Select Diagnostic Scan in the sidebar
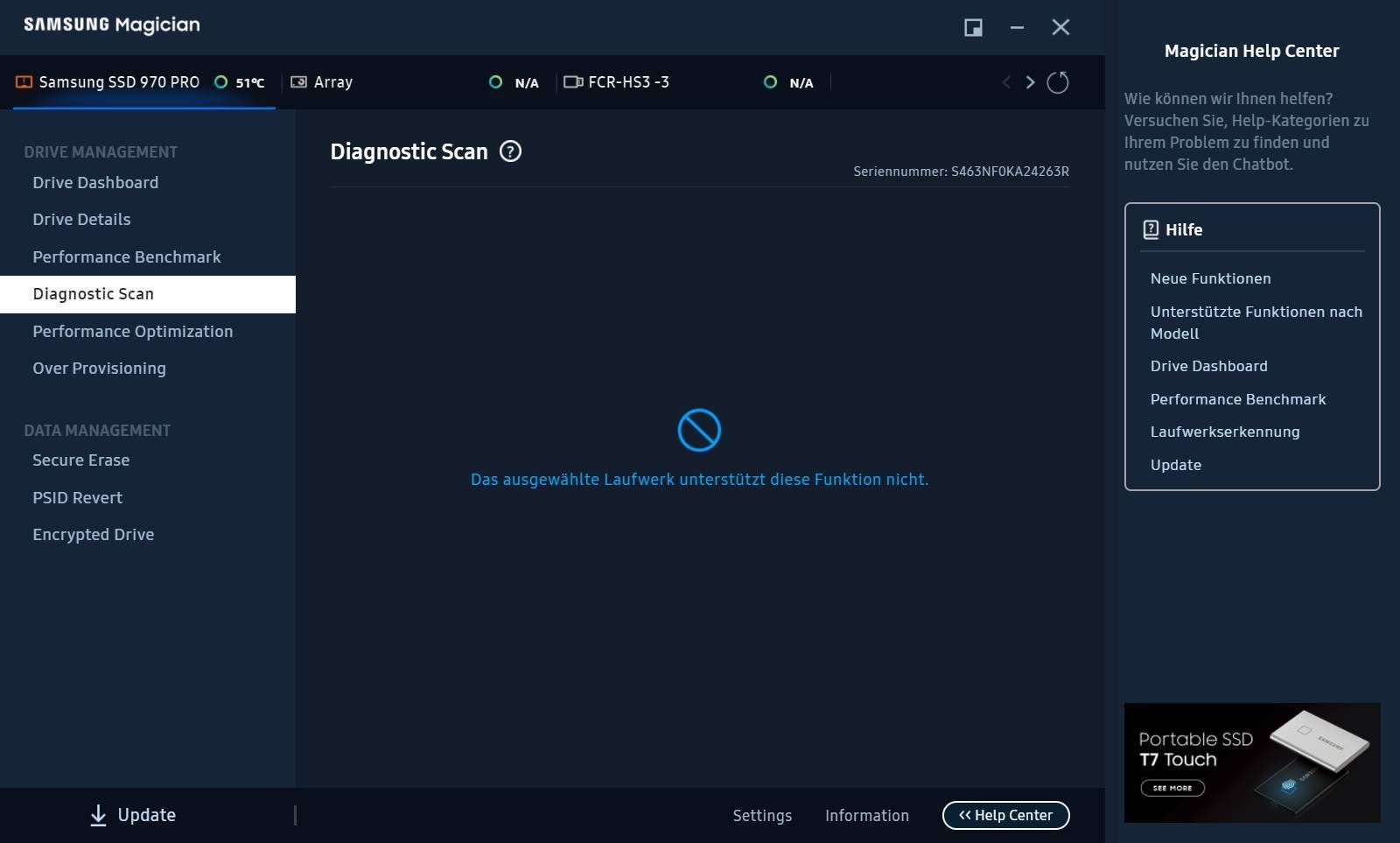Image resolution: width=1400 pixels, height=843 pixels. coord(148,294)
